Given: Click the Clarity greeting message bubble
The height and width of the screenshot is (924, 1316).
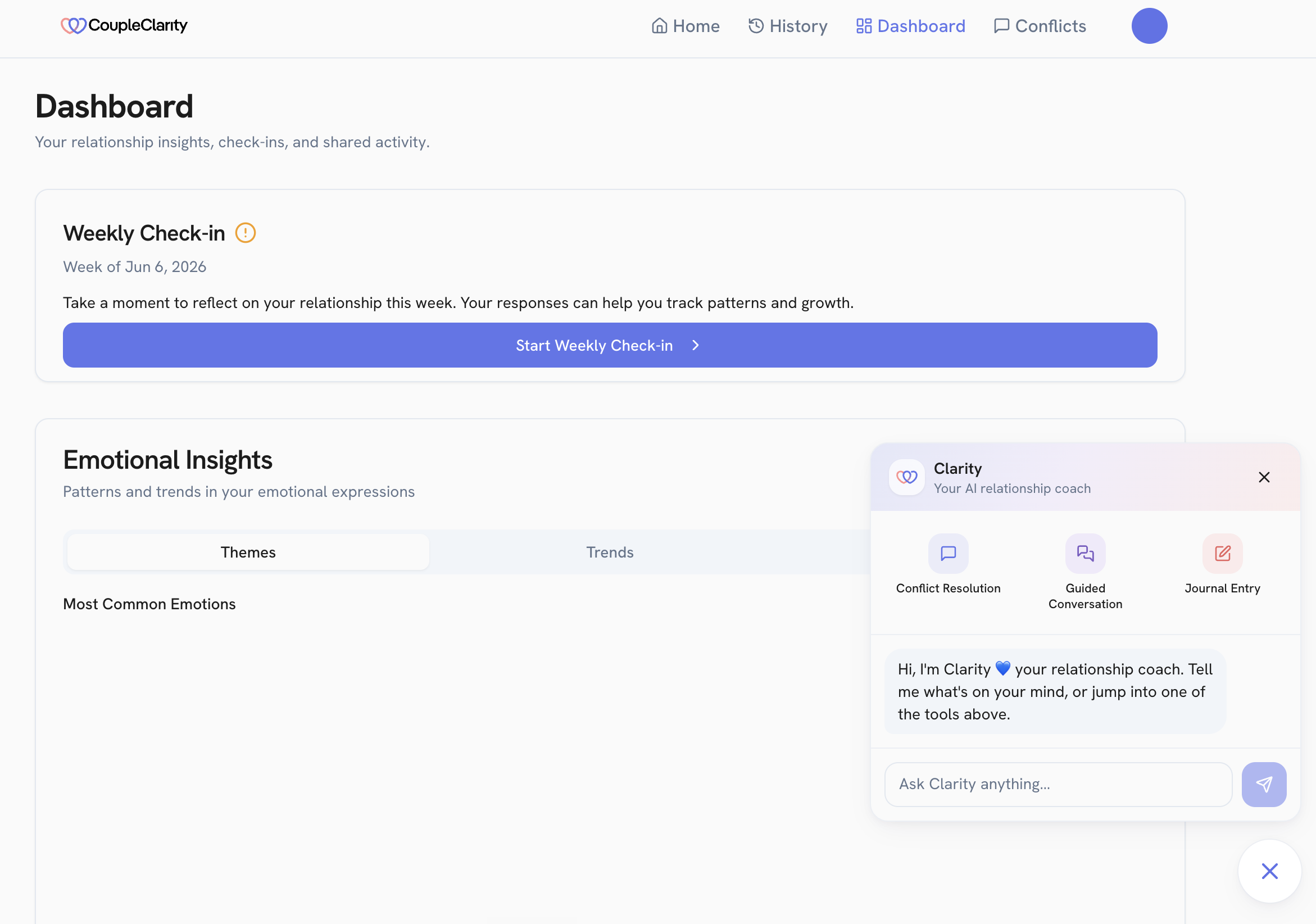Looking at the screenshot, I should tap(1055, 691).
